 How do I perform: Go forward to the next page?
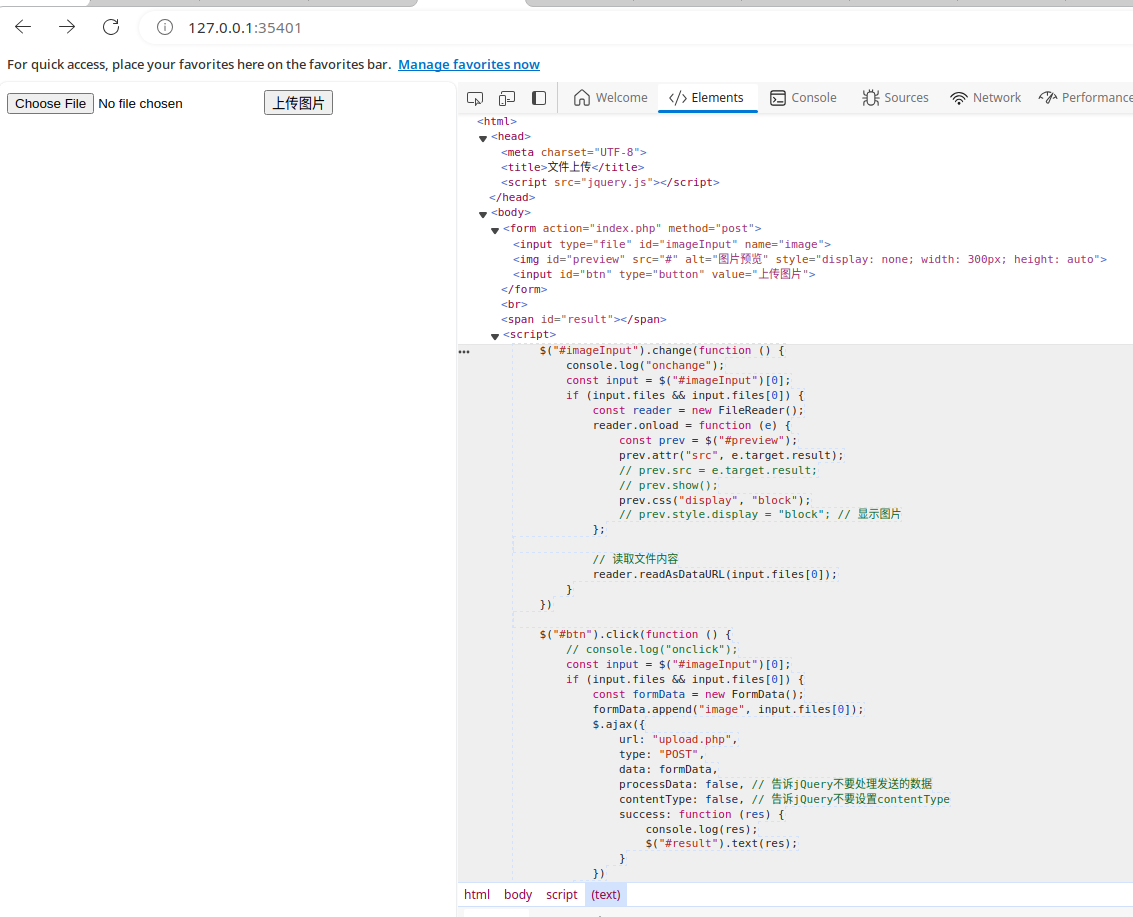(67, 27)
